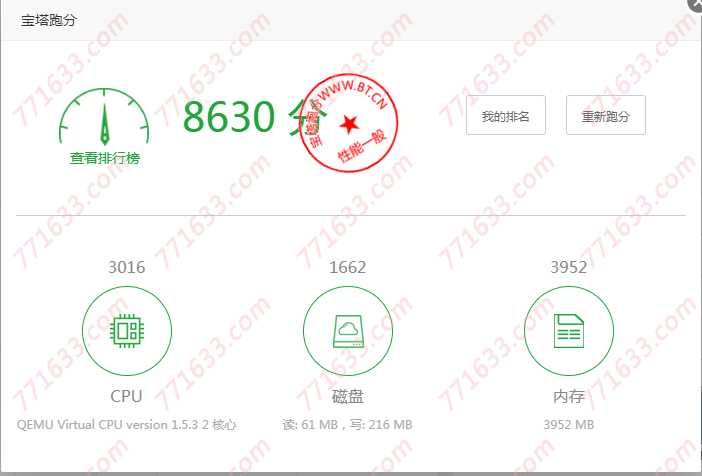Click the speedometer gauge icon
Screen dimensions: 702x476
[x=104, y=116]
